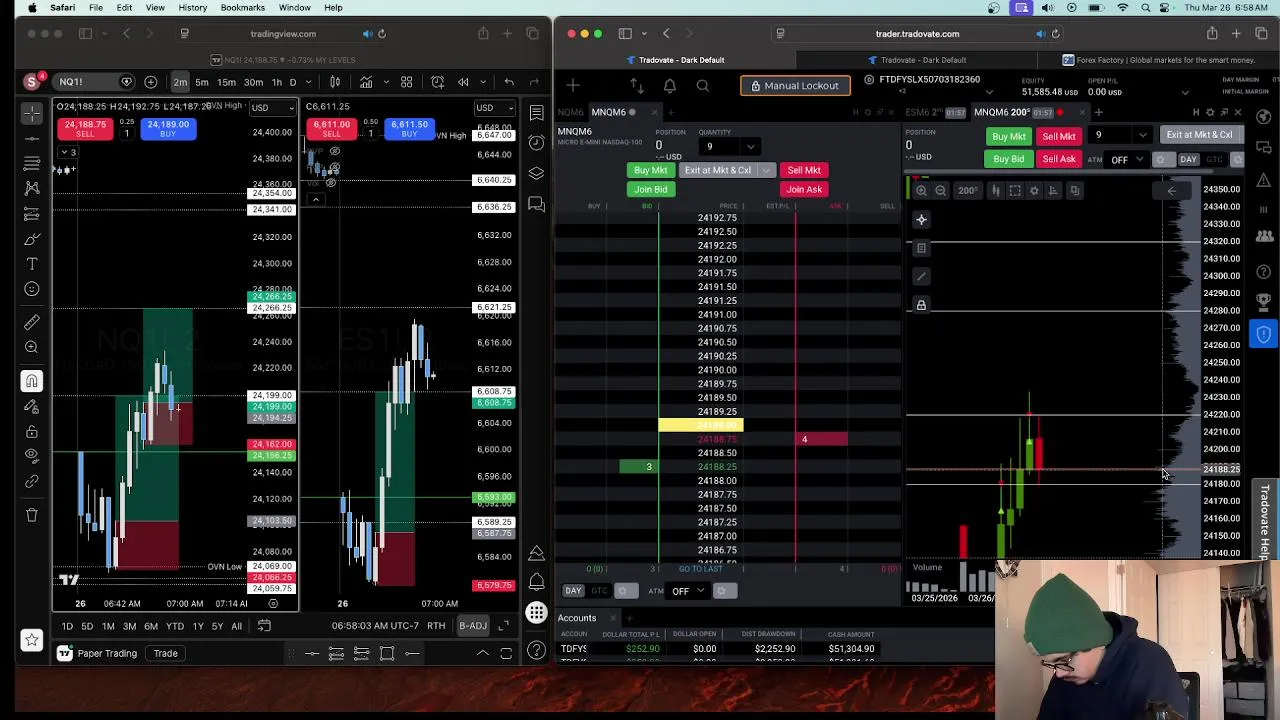Select the 15m timeframe
This screenshot has width=1280, height=720.
pyautogui.click(x=227, y=82)
